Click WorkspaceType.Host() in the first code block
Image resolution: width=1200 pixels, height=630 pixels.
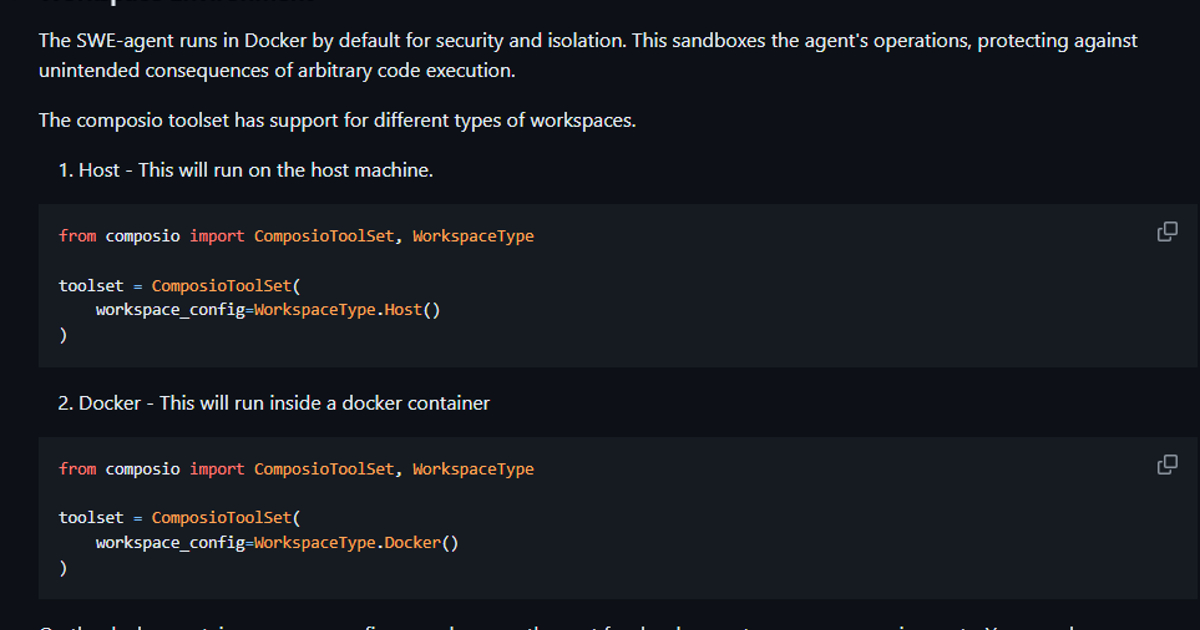(x=347, y=310)
